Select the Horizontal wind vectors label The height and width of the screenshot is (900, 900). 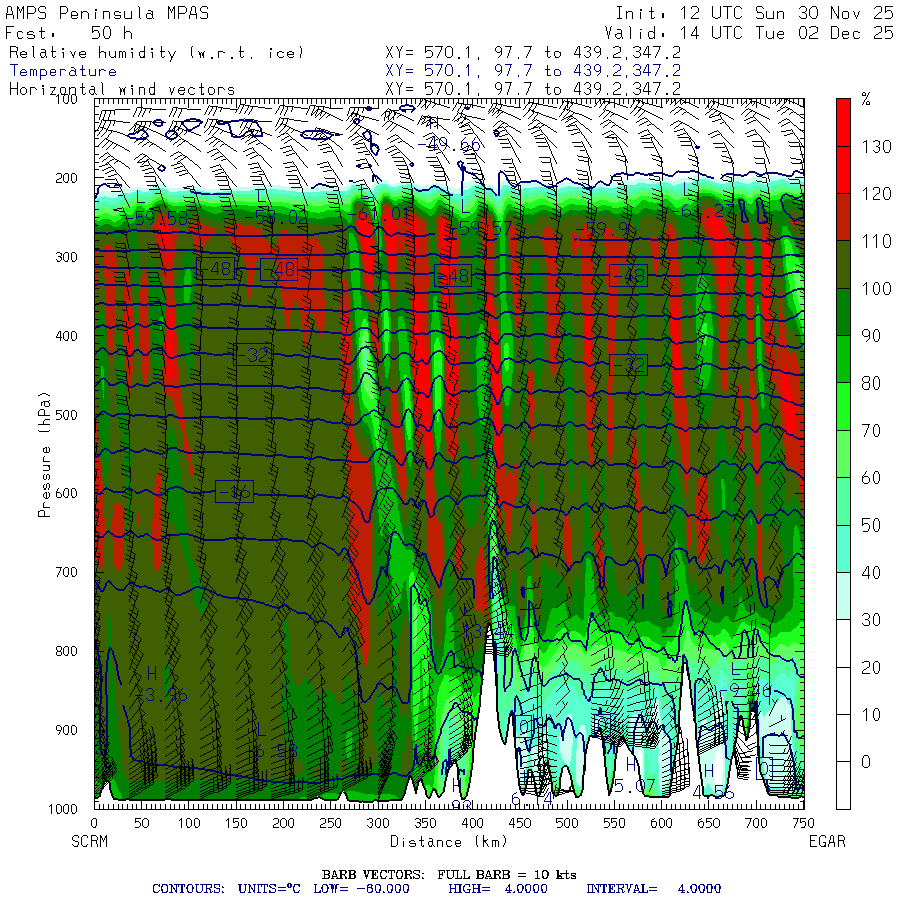122,89
